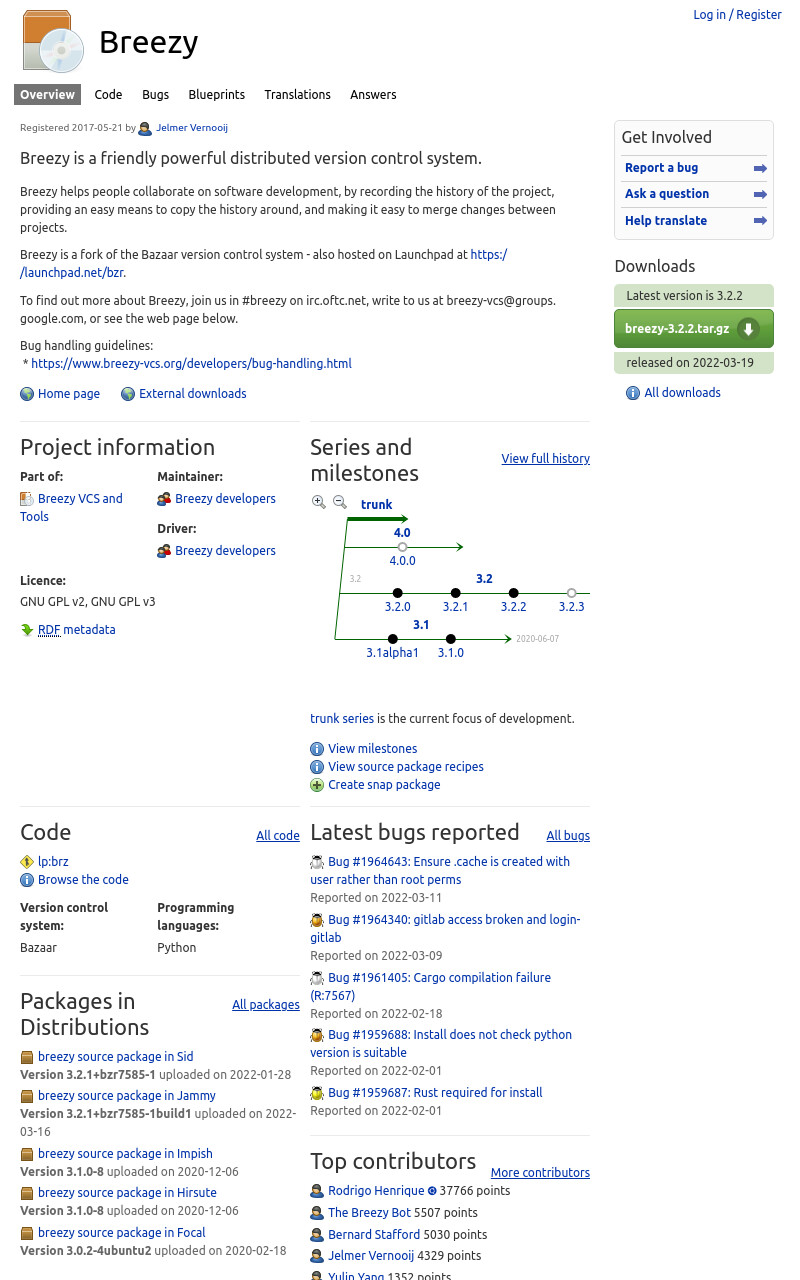Switch to the Overview tab
Image resolution: width=800 pixels, height=1280 pixels.
(47, 95)
